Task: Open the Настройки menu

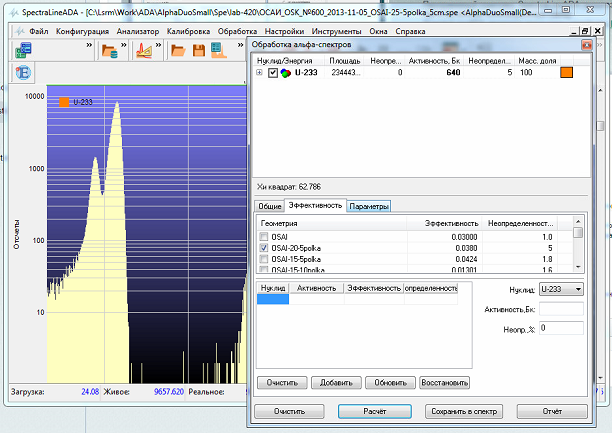Action: pos(284,31)
